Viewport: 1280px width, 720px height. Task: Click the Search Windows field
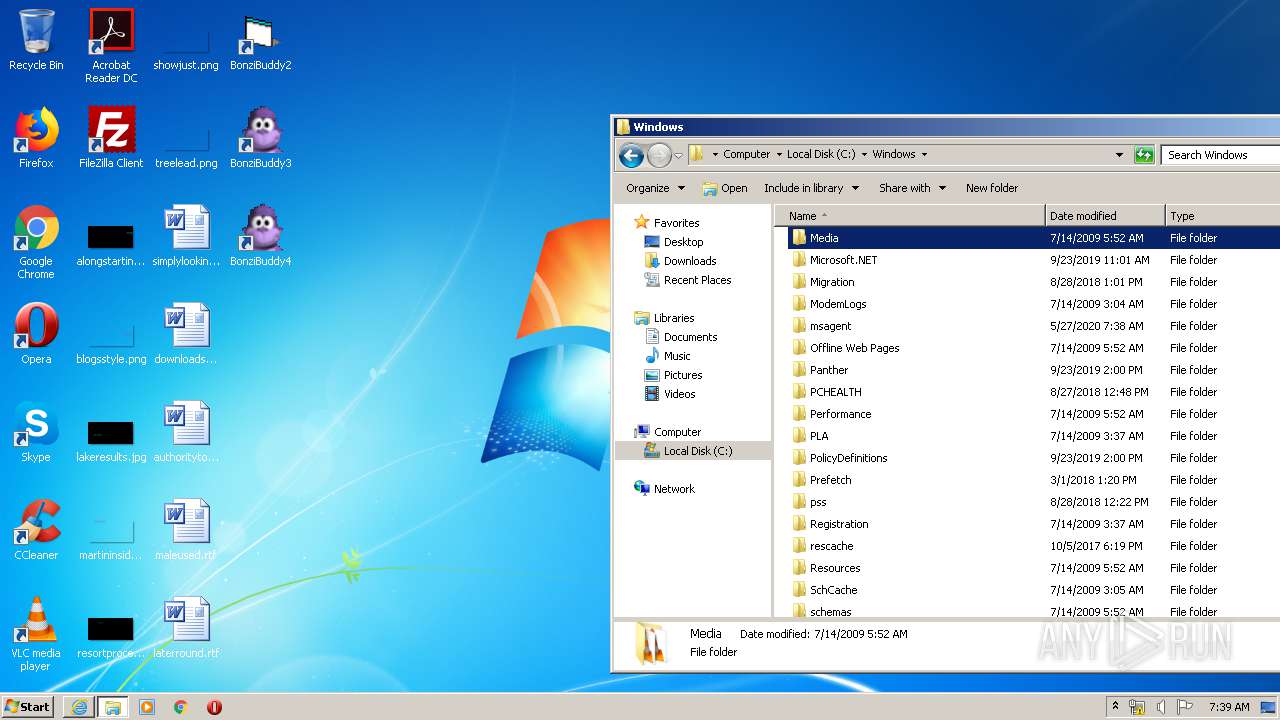[x=1220, y=155]
